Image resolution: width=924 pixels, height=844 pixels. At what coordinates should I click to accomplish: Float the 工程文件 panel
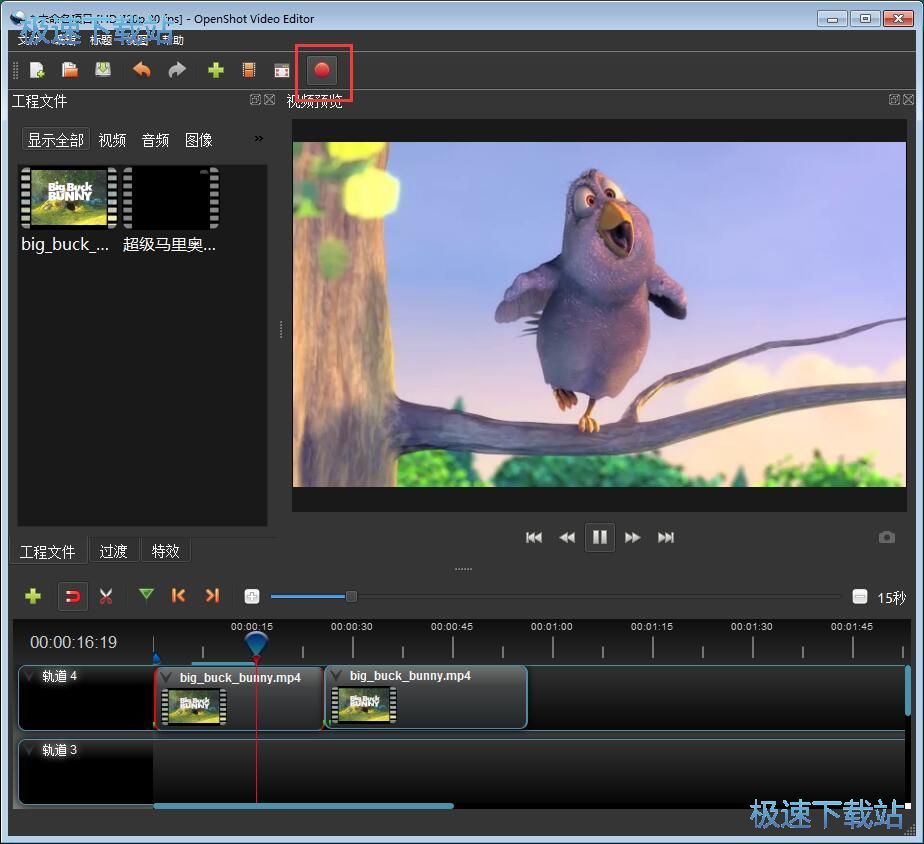[255, 100]
